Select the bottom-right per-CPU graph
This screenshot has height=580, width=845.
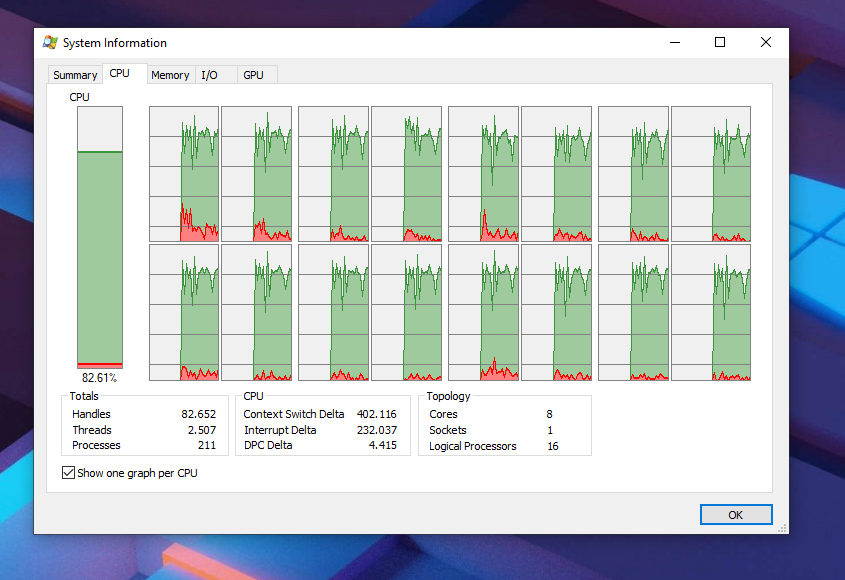tap(711, 313)
